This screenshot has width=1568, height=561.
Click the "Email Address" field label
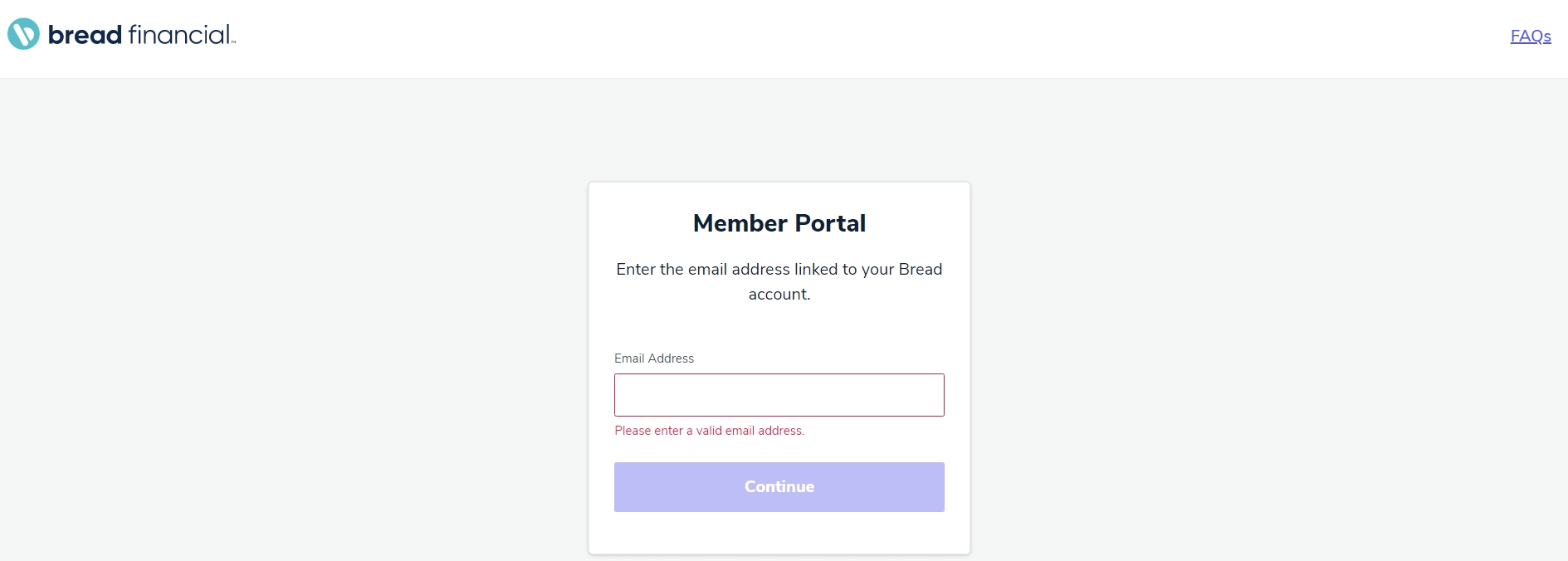[654, 359]
